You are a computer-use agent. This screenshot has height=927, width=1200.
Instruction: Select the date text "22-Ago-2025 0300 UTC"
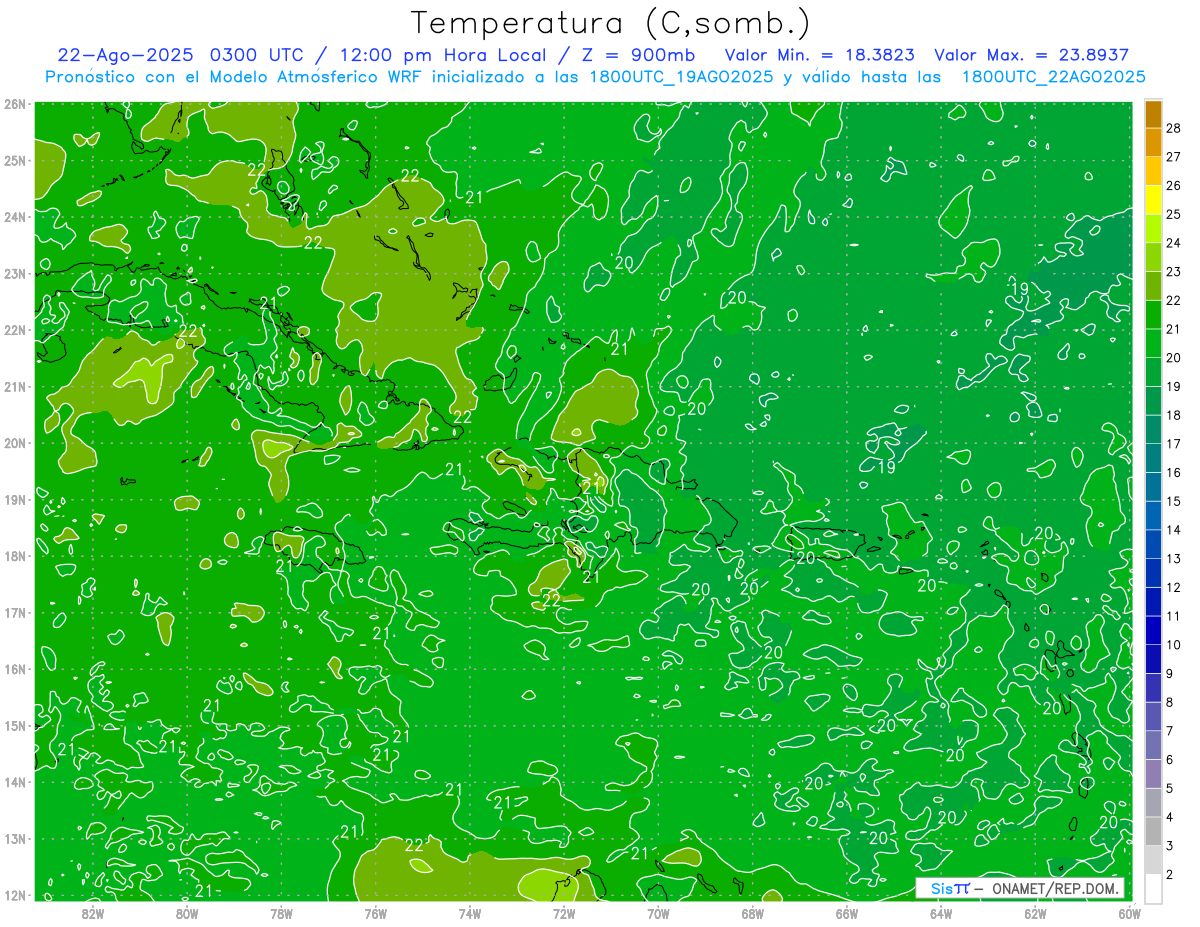(180, 55)
